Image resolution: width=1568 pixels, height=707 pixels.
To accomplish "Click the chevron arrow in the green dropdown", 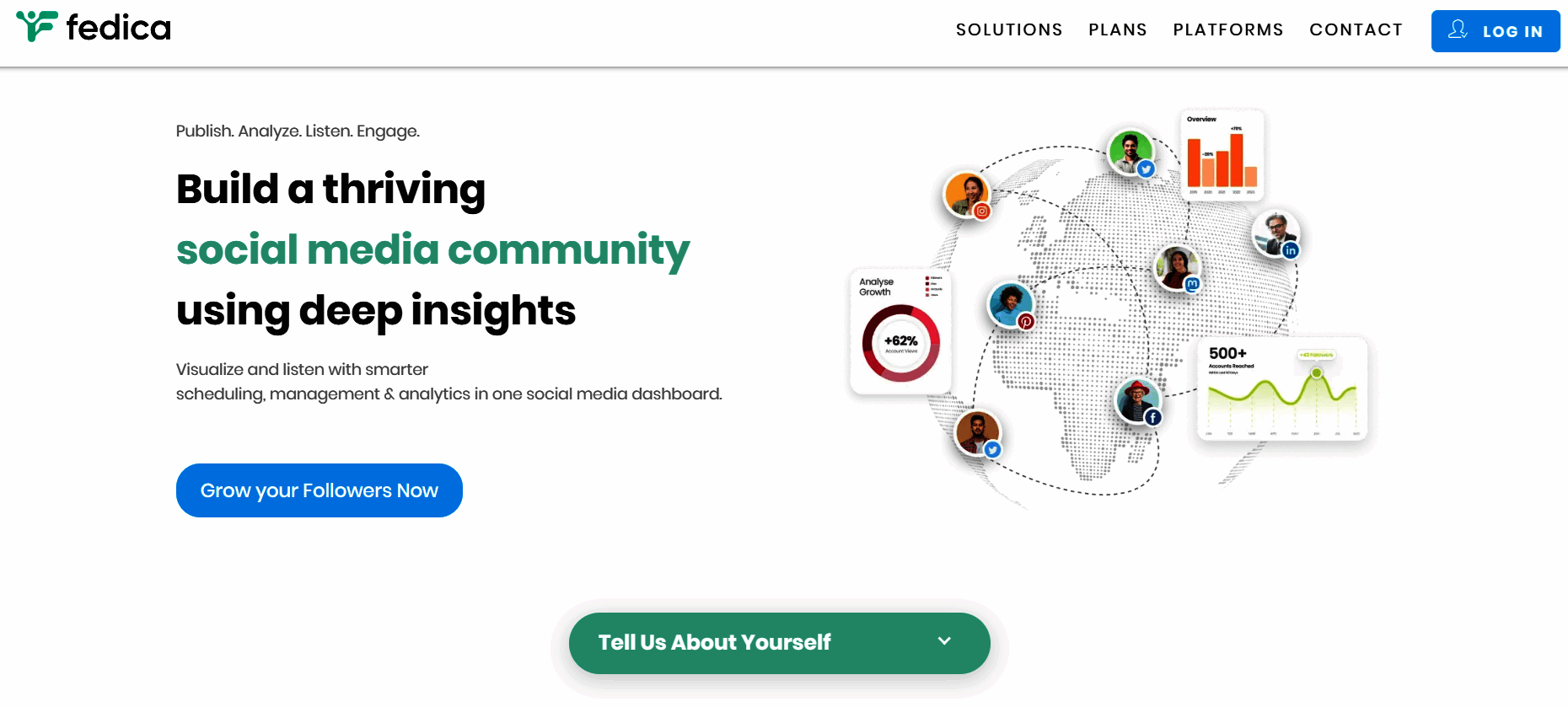I will click(x=944, y=641).
